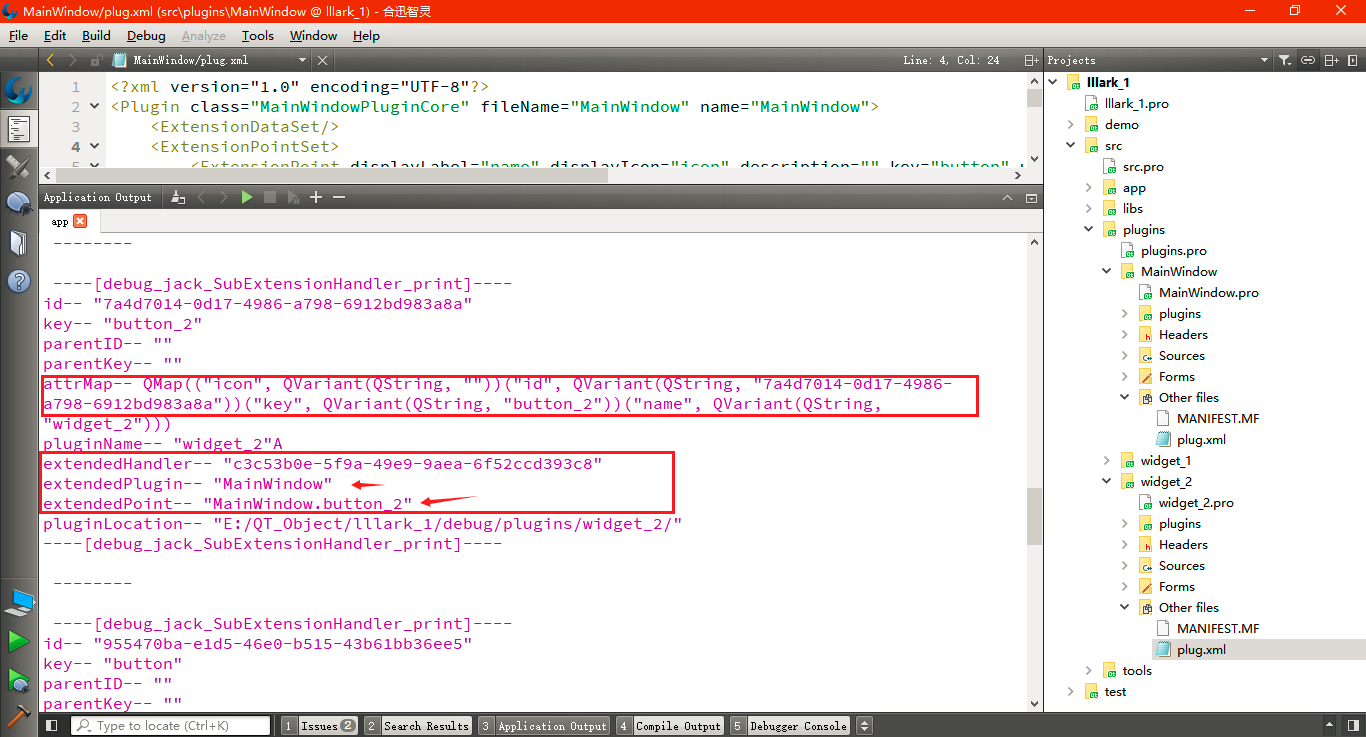Viewport: 1366px width, 737px height.
Task: Hide the left mode sidebar
Action: pyautogui.click(x=50, y=725)
